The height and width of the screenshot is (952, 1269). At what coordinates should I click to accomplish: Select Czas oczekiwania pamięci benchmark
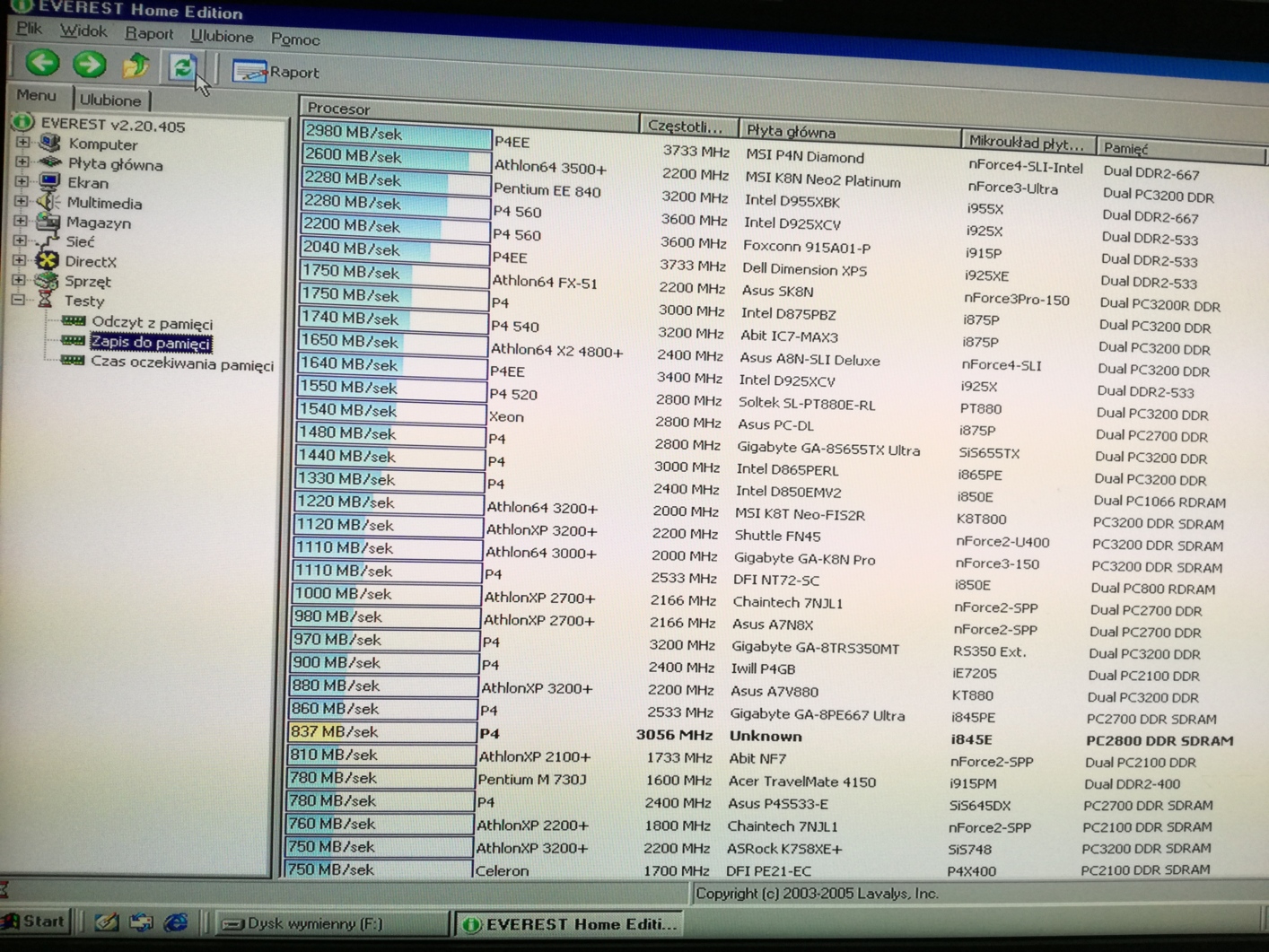click(x=182, y=364)
